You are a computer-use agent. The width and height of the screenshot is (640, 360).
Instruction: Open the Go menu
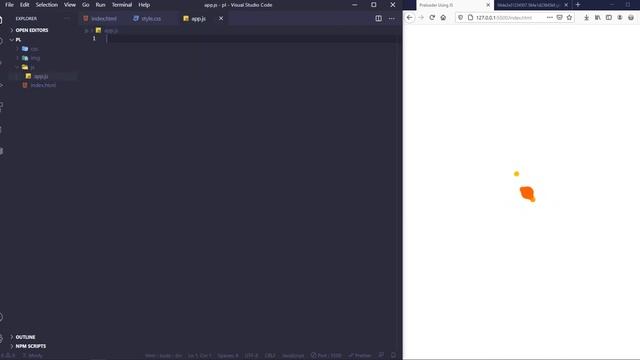(x=86, y=5)
